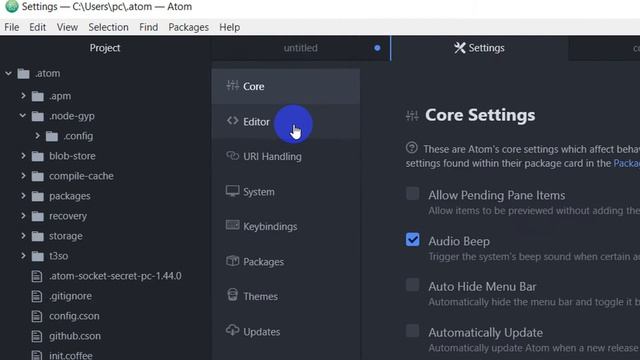Follow the blue Packages link in the description
640x360 pixels.
pos(627,163)
